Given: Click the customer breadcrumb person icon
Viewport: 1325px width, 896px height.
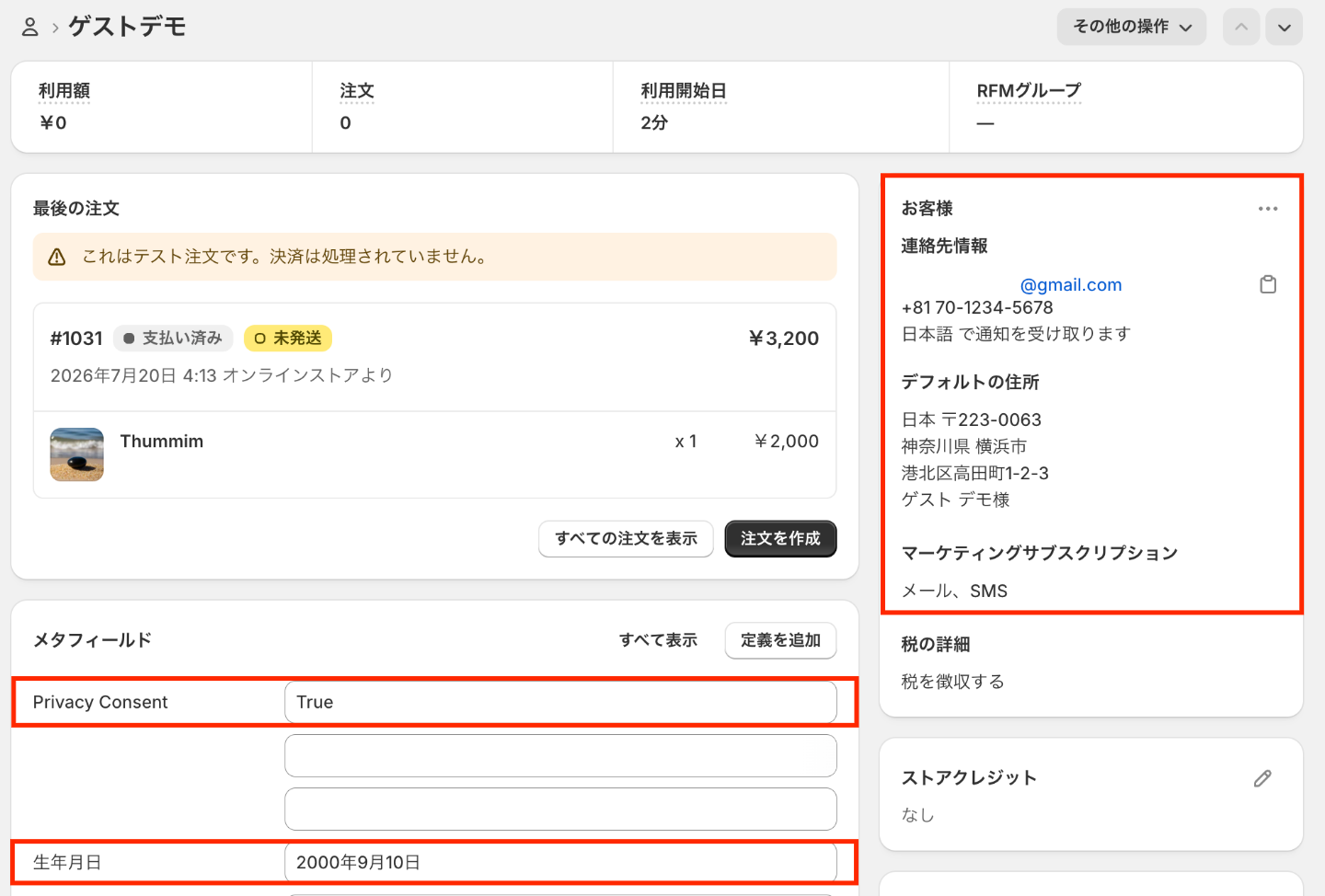Looking at the screenshot, I should pyautogui.click(x=30, y=28).
